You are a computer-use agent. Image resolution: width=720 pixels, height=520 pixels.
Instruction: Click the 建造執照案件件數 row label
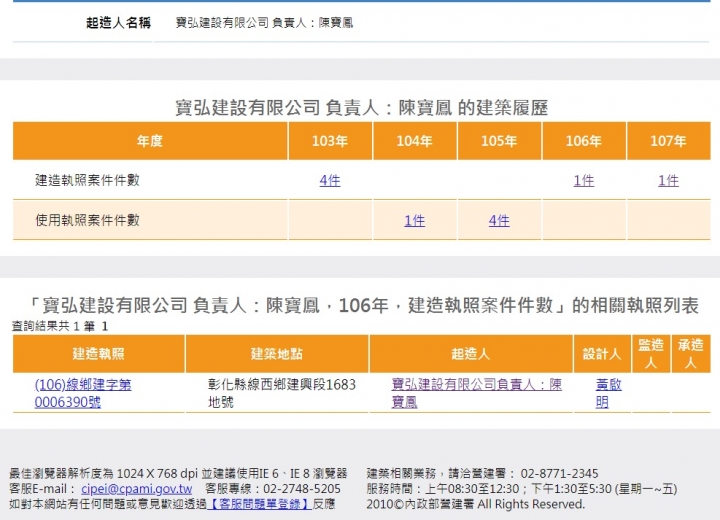(x=87, y=180)
